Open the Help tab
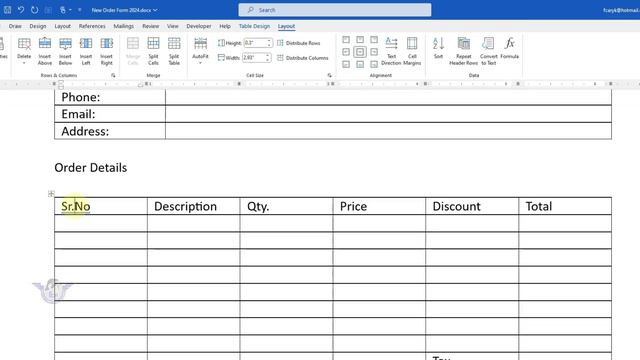The width and height of the screenshot is (640, 360). point(225,26)
